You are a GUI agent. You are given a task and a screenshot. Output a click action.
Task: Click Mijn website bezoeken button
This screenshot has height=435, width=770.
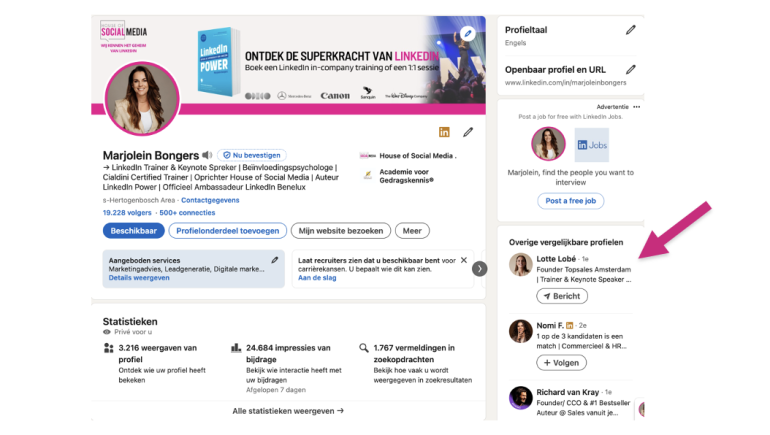click(341, 231)
